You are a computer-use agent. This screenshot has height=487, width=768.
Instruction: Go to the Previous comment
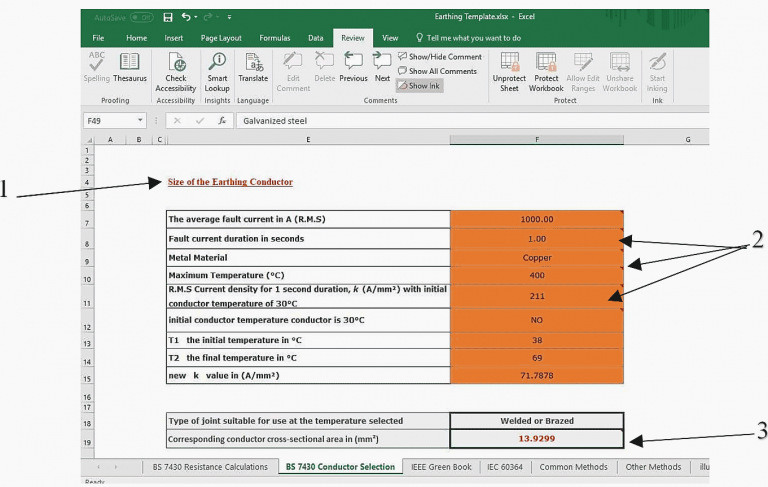(x=353, y=67)
